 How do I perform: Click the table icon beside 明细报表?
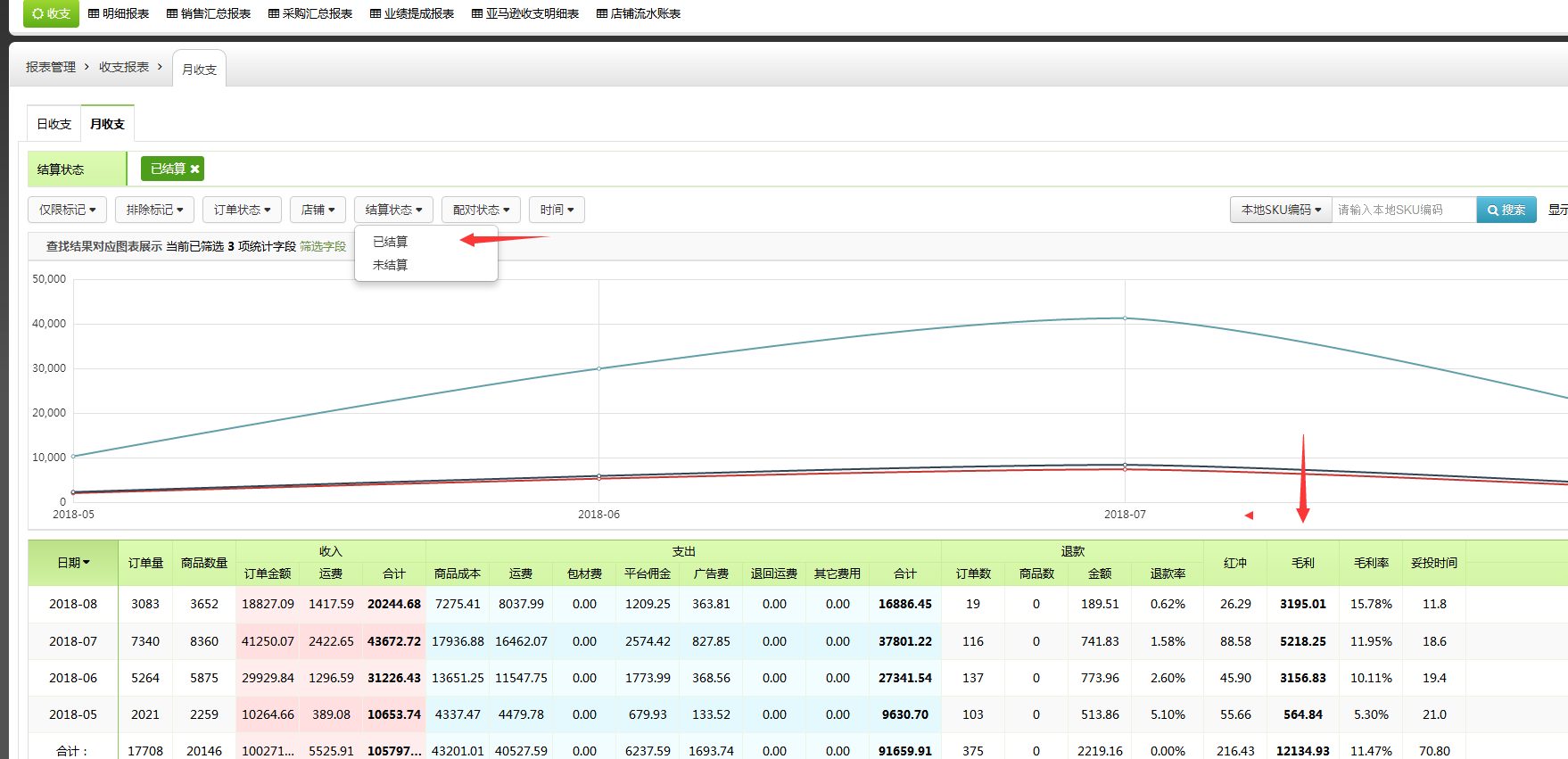pyautogui.click(x=94, y=13)
